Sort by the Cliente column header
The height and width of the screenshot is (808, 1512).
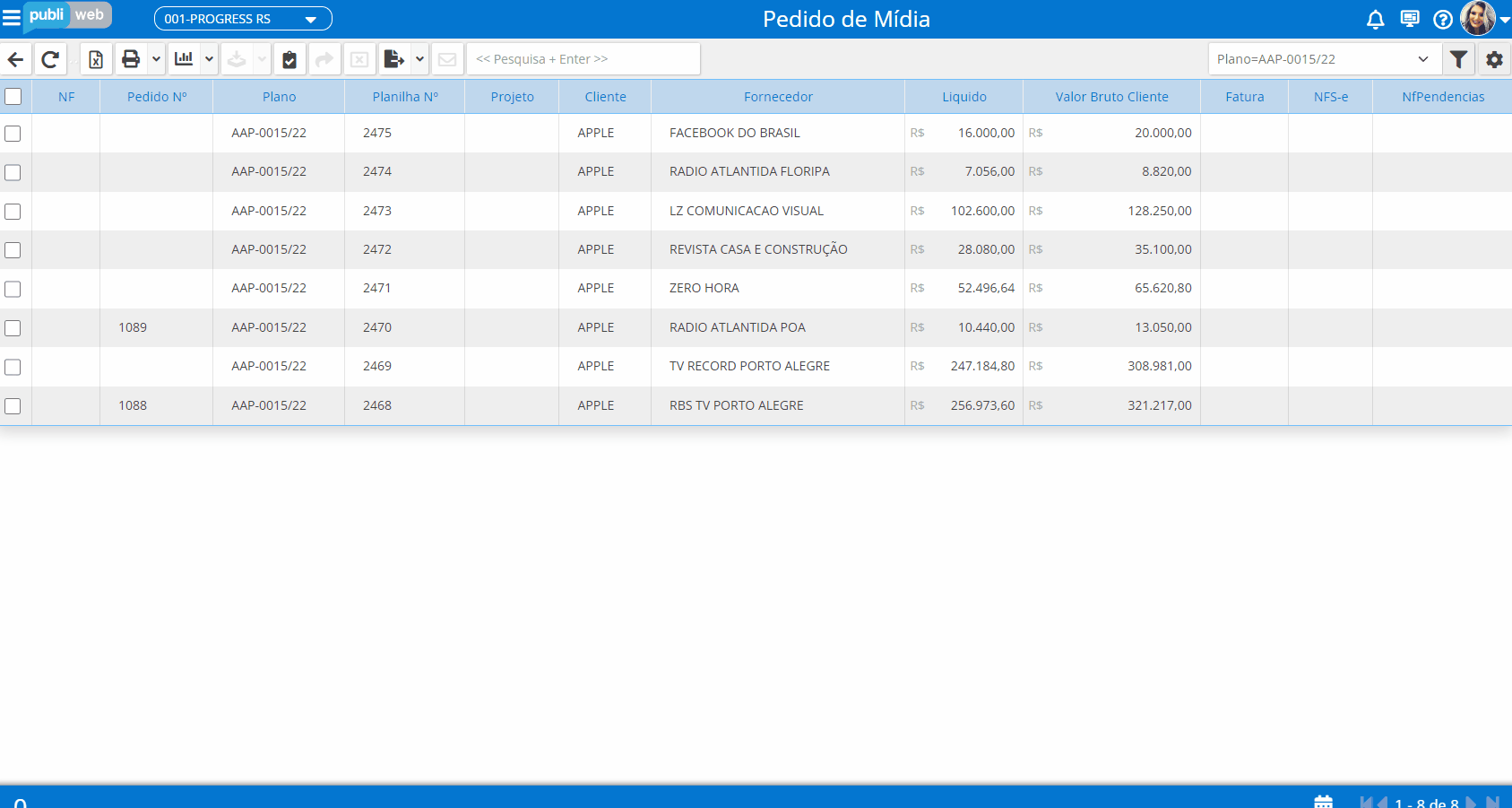605,97
